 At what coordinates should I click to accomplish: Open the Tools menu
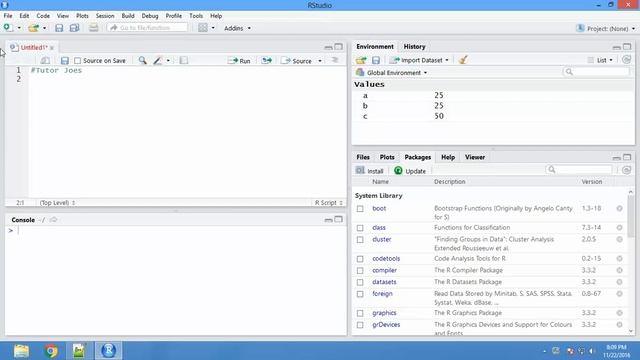click(x=196, y=16)
